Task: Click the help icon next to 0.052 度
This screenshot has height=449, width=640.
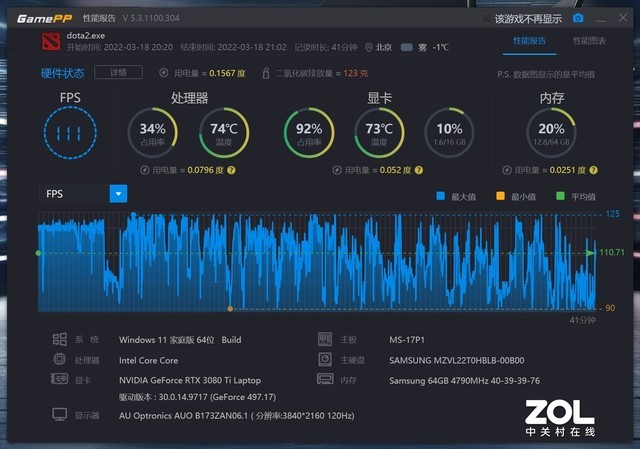Action: click(x=418, y=170)
